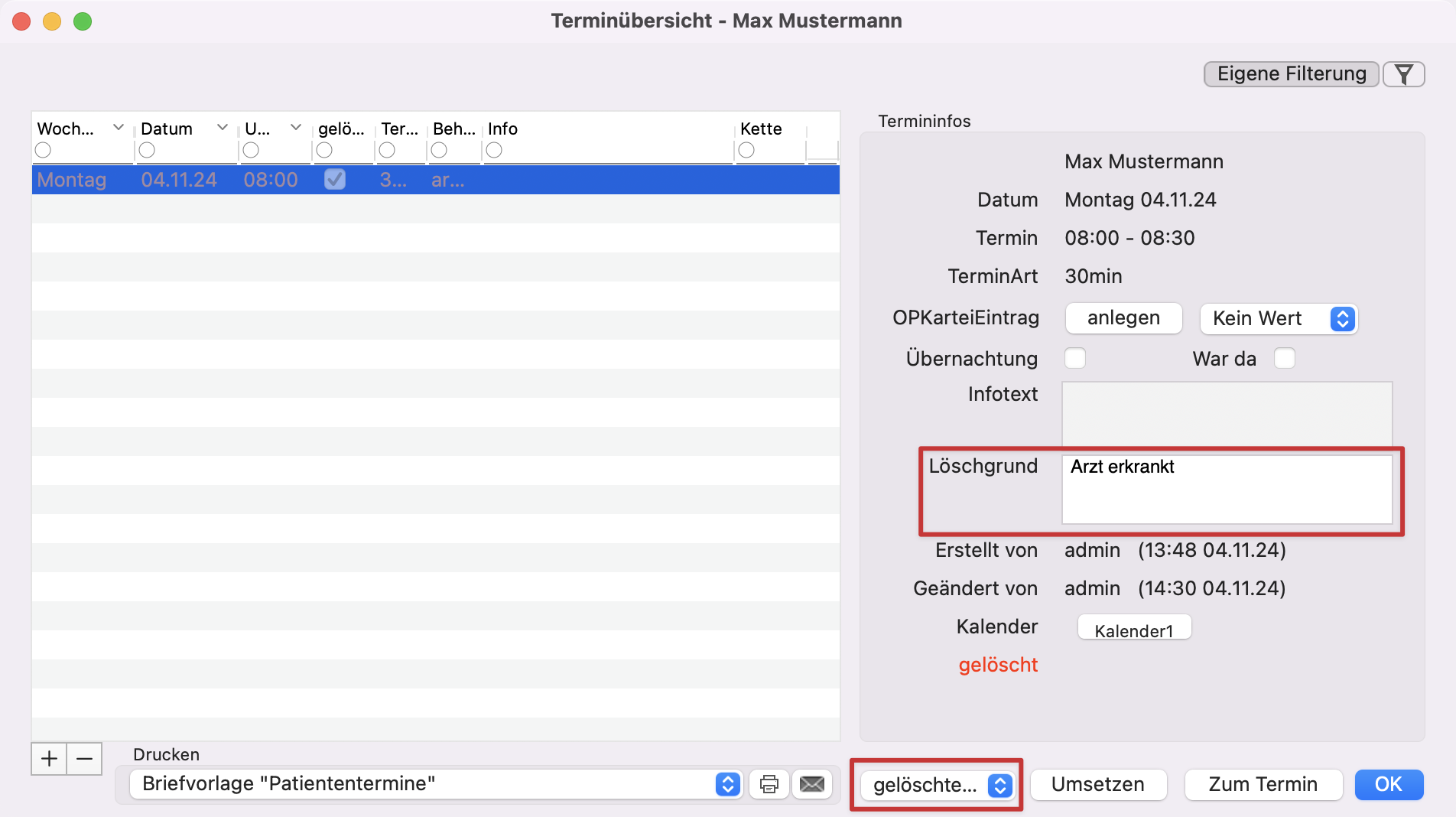Click the printer icon to print
This screenshot has height=817, width=1456.
point(769,784)
